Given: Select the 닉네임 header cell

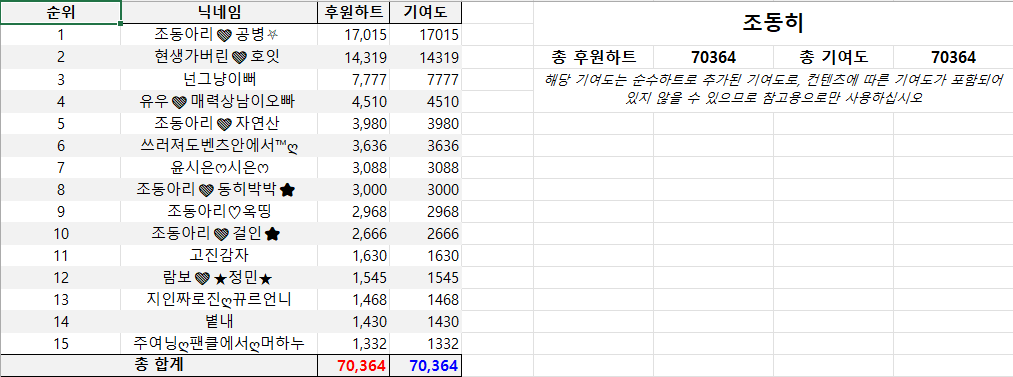Looking at the screenshot, I should click(219, 12).
